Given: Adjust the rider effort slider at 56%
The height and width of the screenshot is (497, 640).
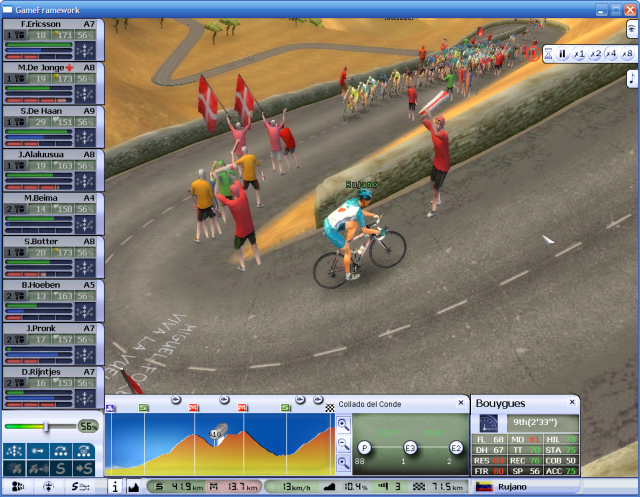Looking at the screenshot, I should tap(46, 426).
